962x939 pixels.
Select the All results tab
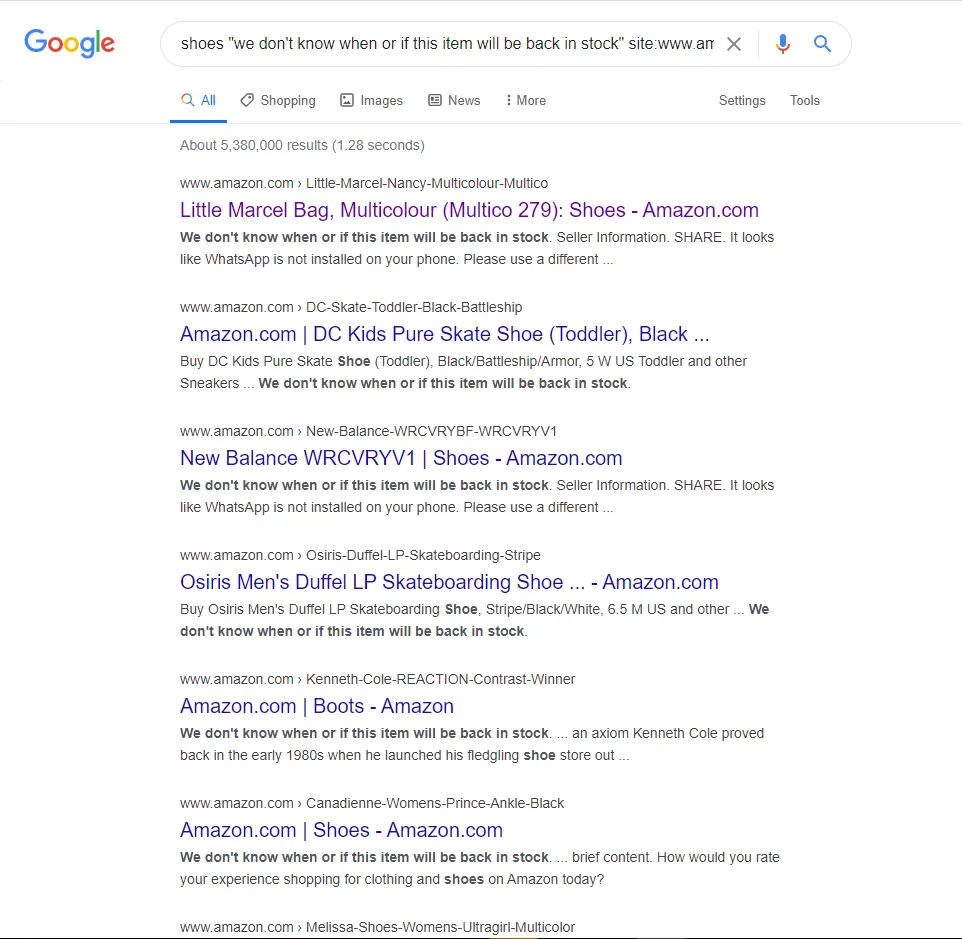pos(198,101)
